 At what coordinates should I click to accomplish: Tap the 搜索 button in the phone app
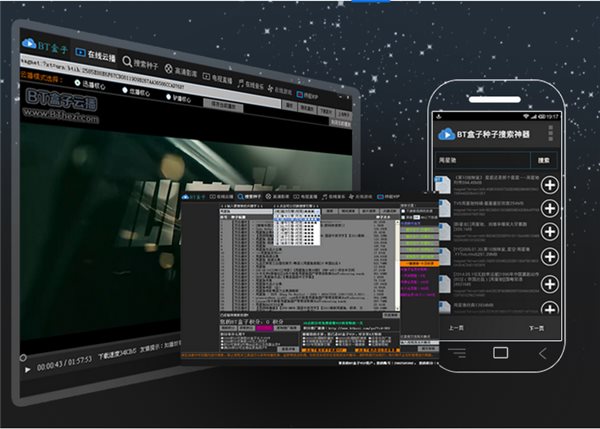click(x=543, y=160)
